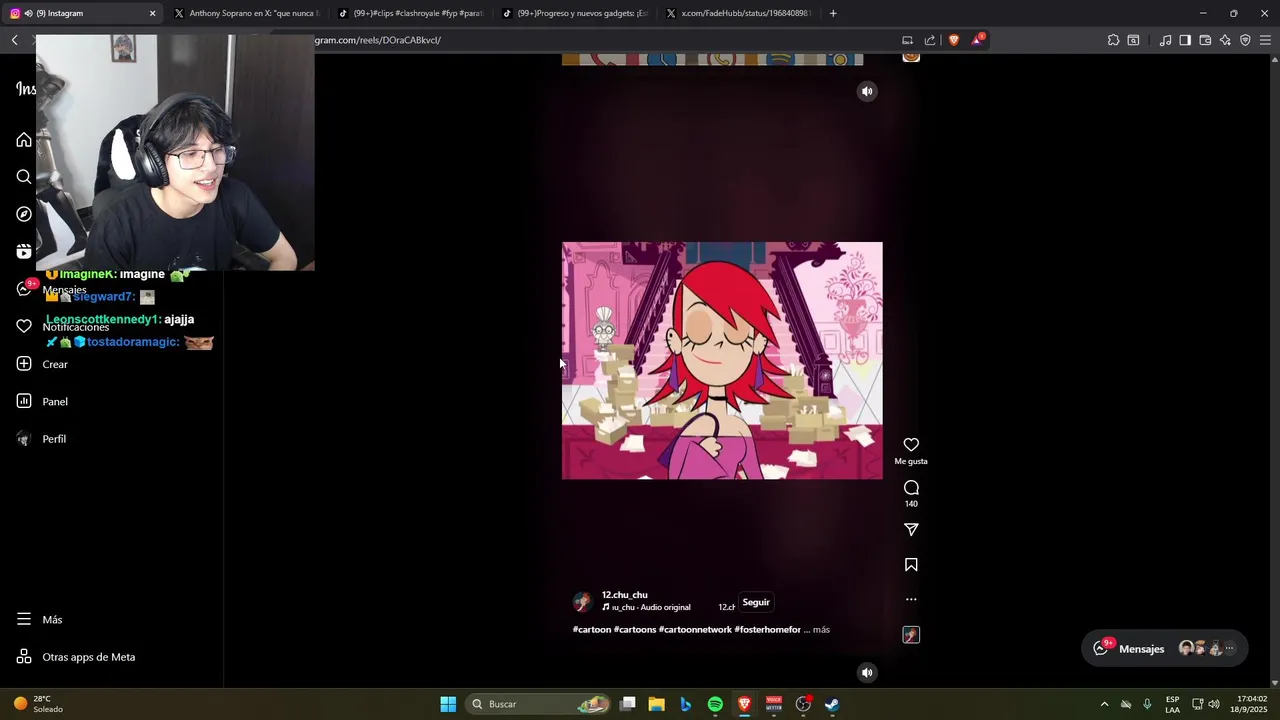Open Brave Rewards triangle icon

coord(977,40)
